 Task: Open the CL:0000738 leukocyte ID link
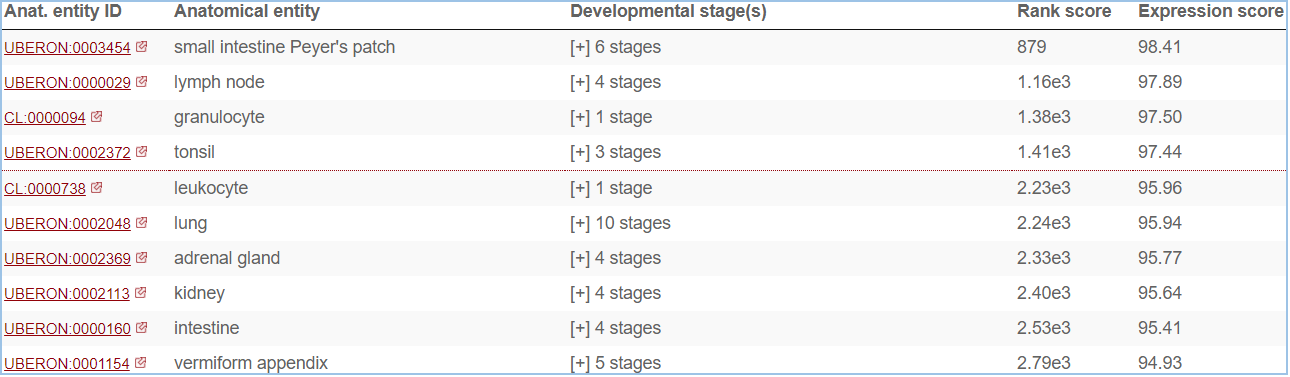click(x=45, y=189)
